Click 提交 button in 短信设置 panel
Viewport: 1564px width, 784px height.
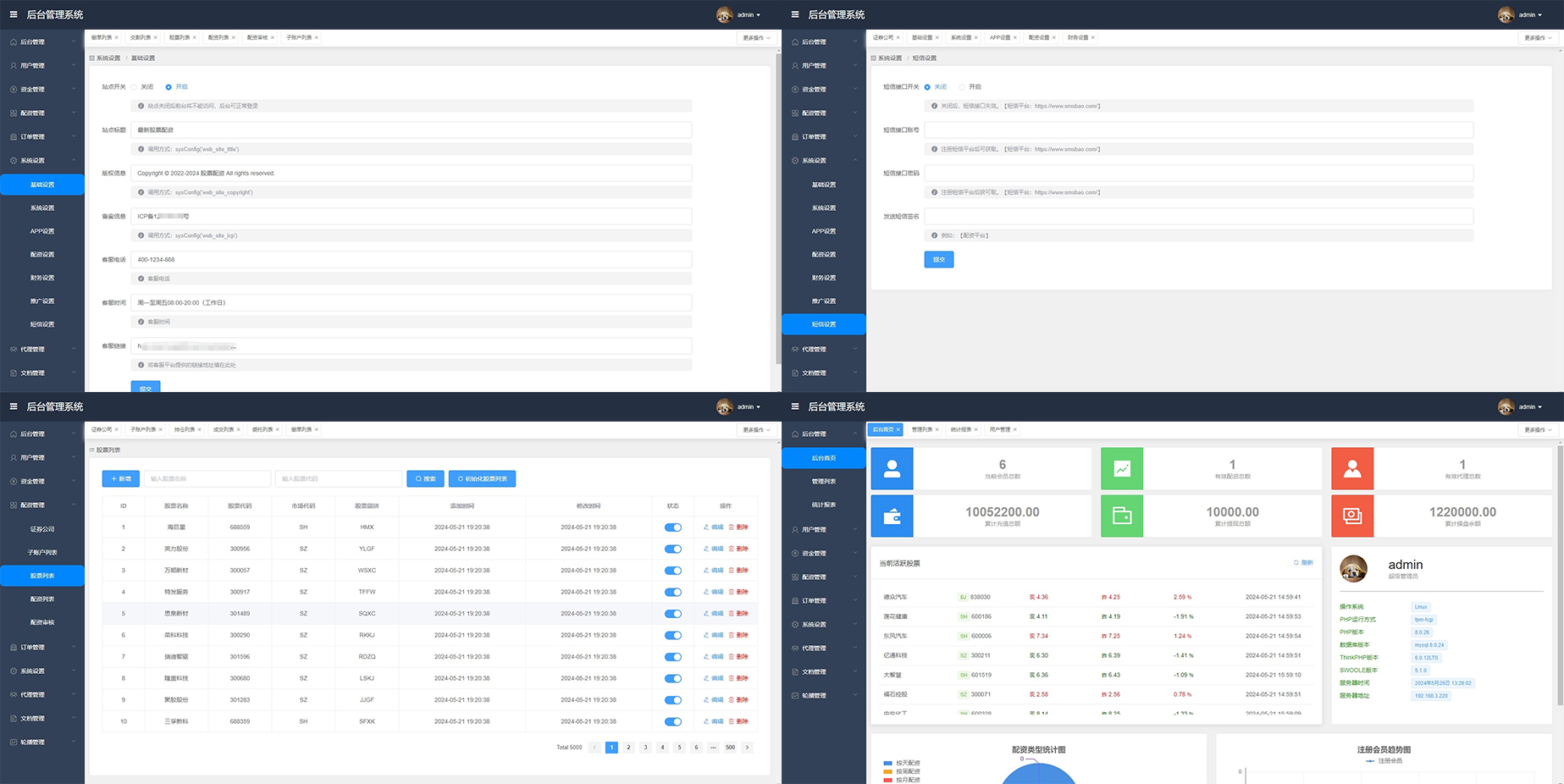point(939,260)
